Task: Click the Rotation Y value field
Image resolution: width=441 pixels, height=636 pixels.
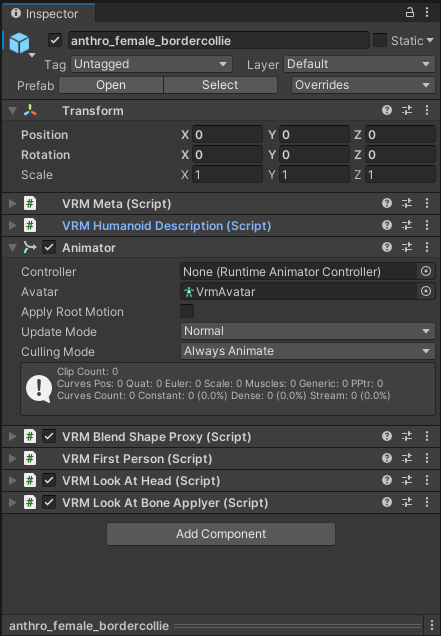Action: [314, 154]
